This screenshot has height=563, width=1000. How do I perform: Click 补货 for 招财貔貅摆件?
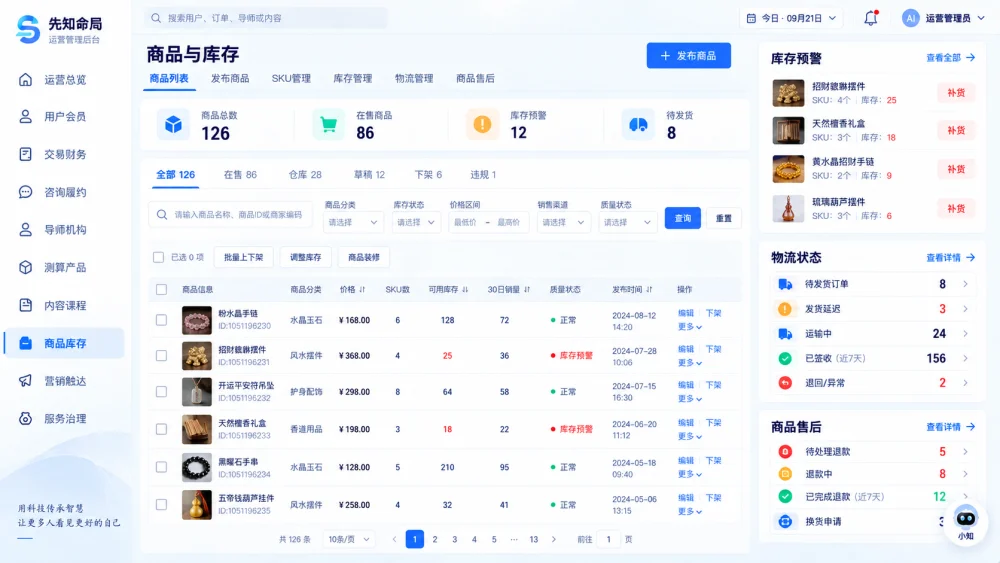pos(956,93)
